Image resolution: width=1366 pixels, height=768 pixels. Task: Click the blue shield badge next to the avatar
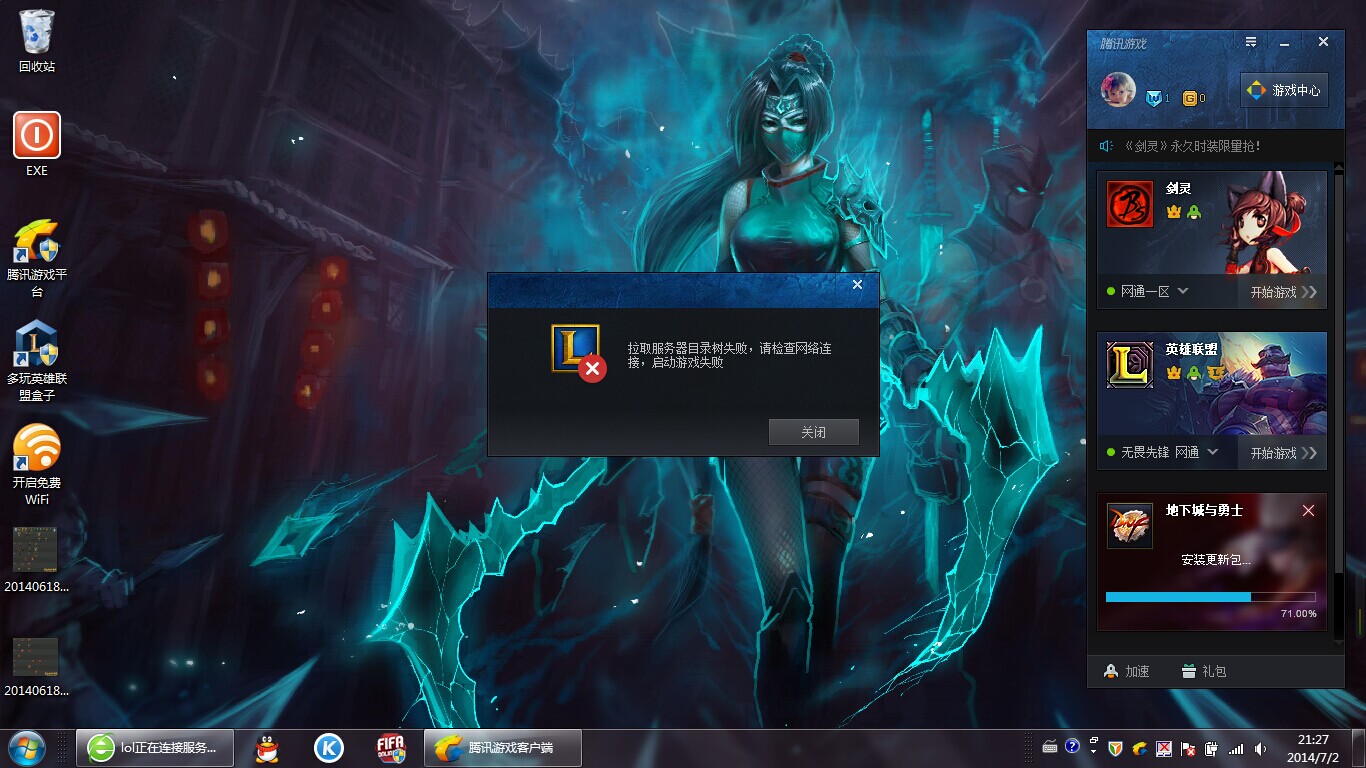click(1154, 98)
